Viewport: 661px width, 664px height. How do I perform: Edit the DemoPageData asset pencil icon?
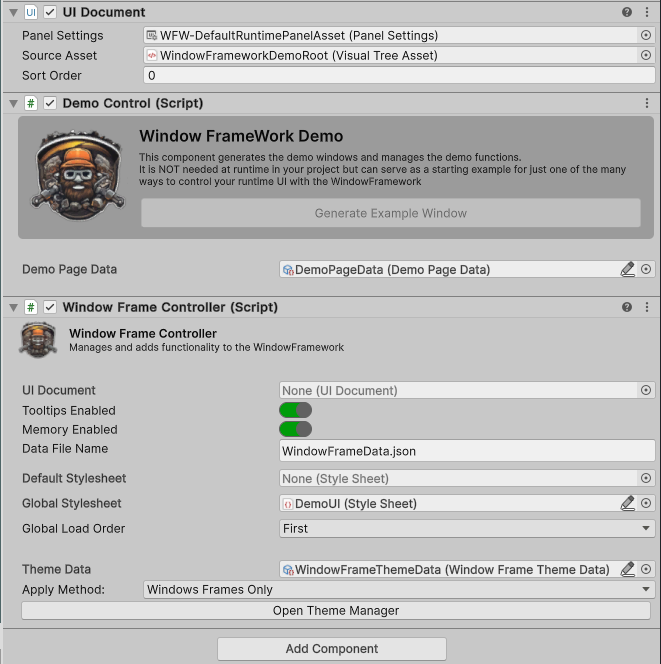[627, 269]
